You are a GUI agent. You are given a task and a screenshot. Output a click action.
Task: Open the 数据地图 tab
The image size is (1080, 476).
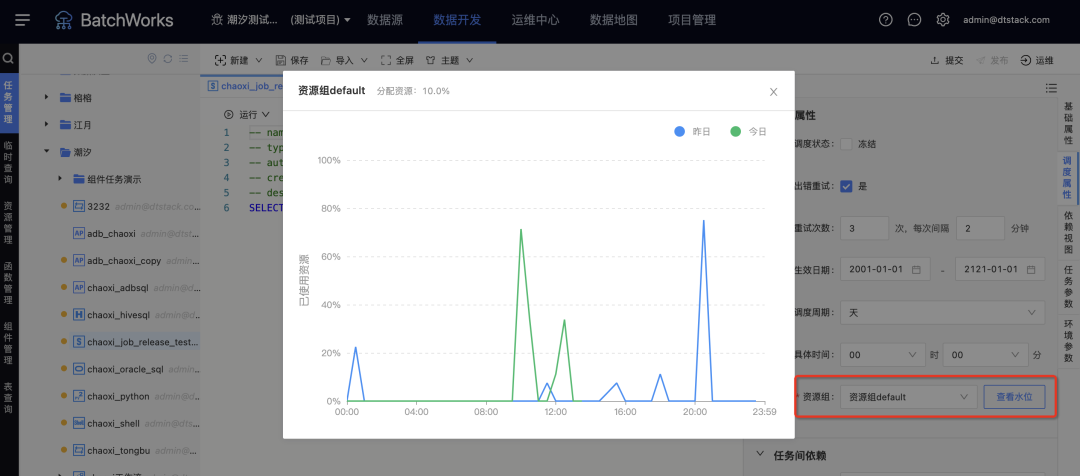(613, 20)
